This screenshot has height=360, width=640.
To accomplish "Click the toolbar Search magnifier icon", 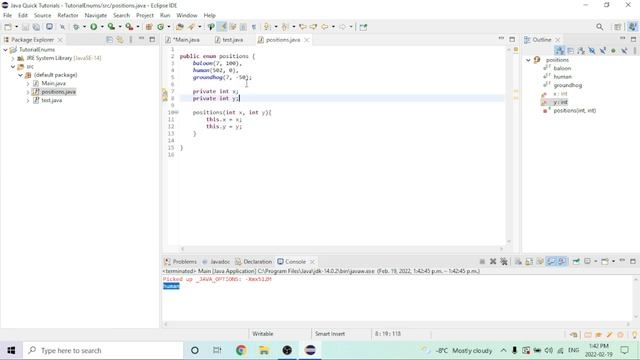I will pyautogui.click(x=599, y=27).
